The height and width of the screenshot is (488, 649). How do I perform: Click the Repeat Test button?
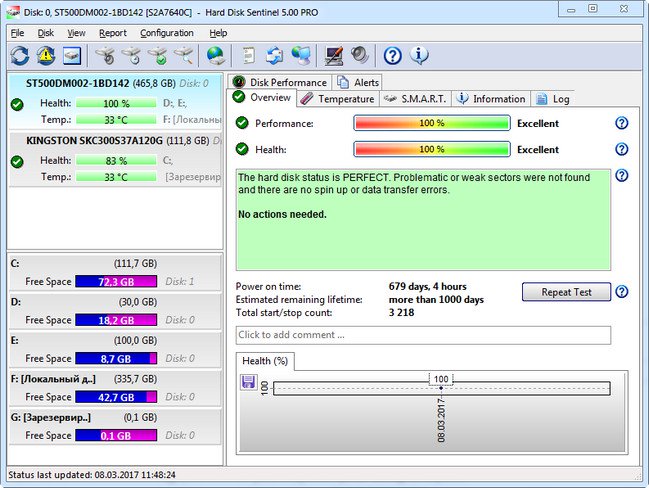pos(566,292)
